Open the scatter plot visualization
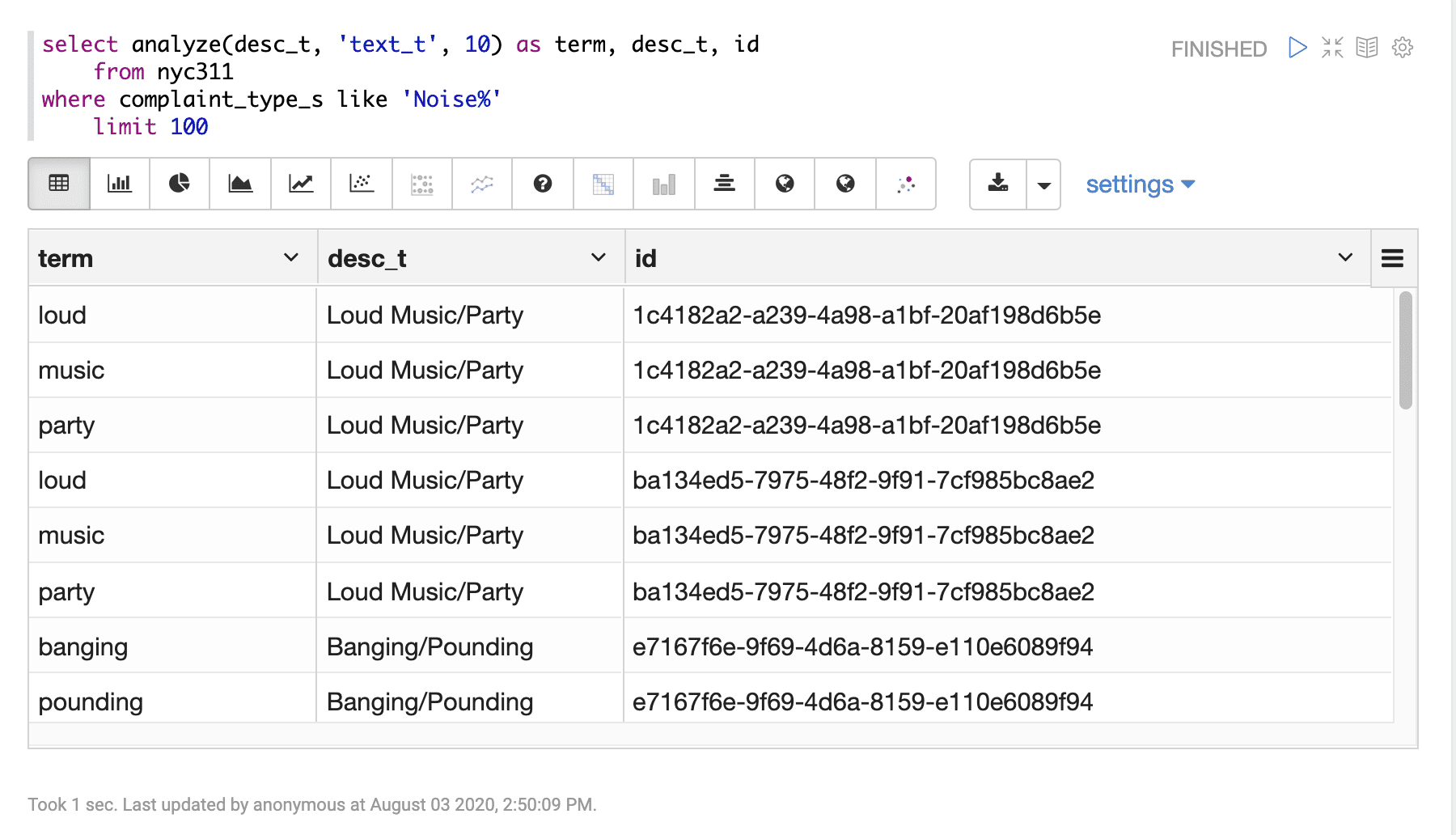Image resolution: width=1456 pixels, height=835 pixels. (361, 184)
